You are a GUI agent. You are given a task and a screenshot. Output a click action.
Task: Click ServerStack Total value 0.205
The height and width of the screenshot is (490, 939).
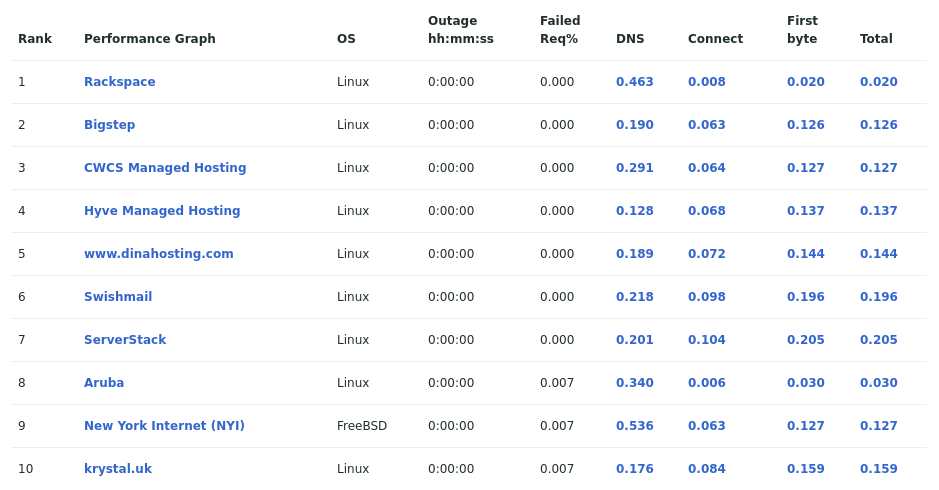click(x=879, y=340)
